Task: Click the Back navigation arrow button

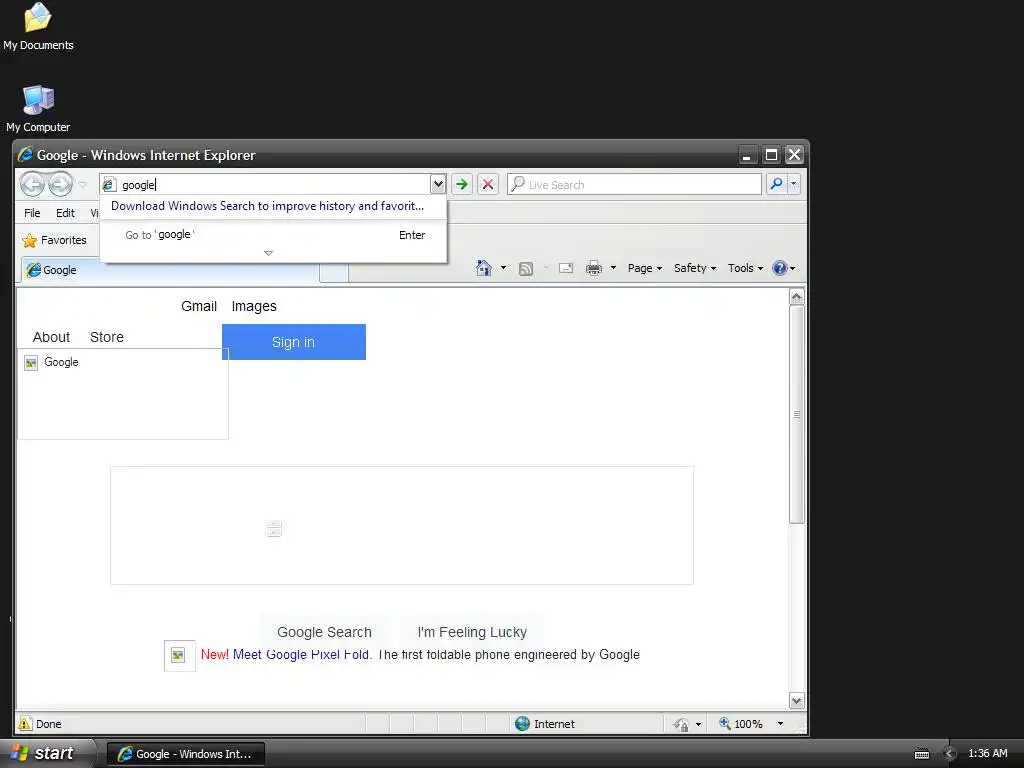Action: pyautogui.click(x=32, y=184)
